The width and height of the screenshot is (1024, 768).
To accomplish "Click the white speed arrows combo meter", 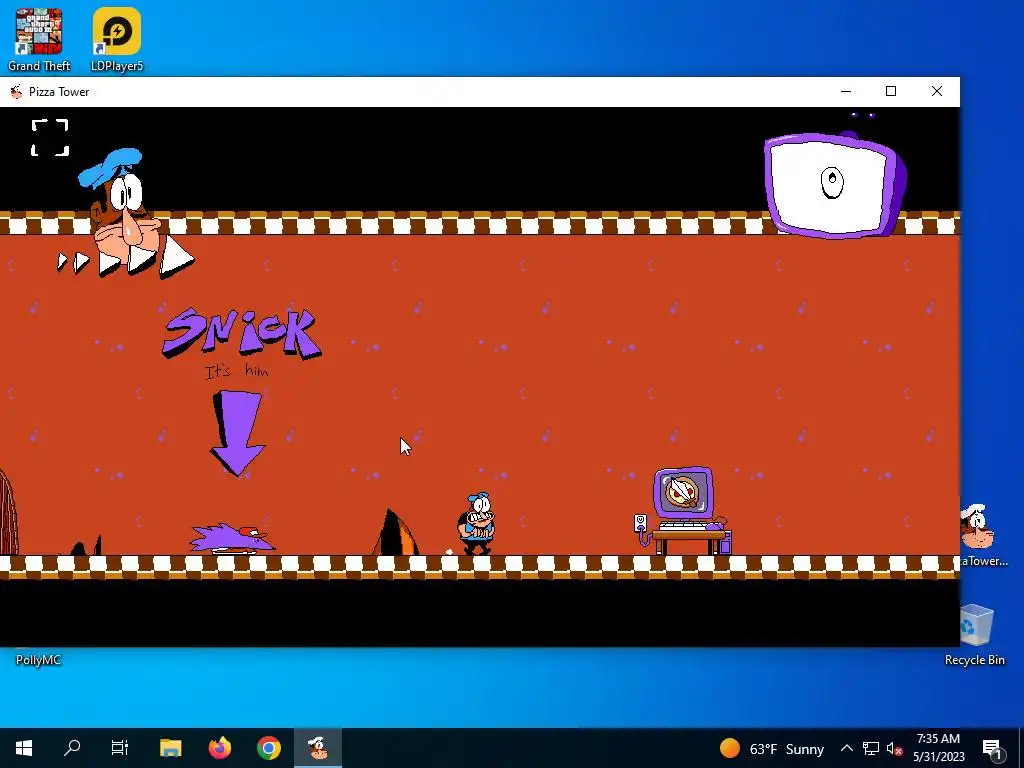I will (125, 259).
